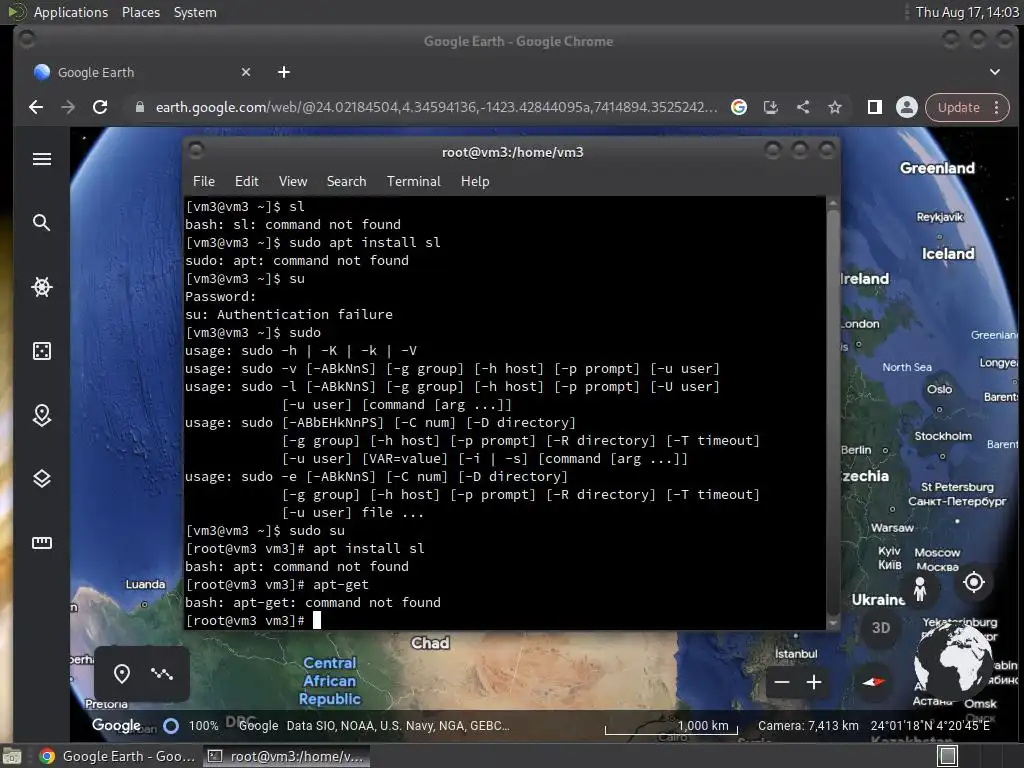Switch to root@vm3 terminal taskbar entry
This screenshot has width=1024, height=768.
pyautogui.click(x=286, y=756)
